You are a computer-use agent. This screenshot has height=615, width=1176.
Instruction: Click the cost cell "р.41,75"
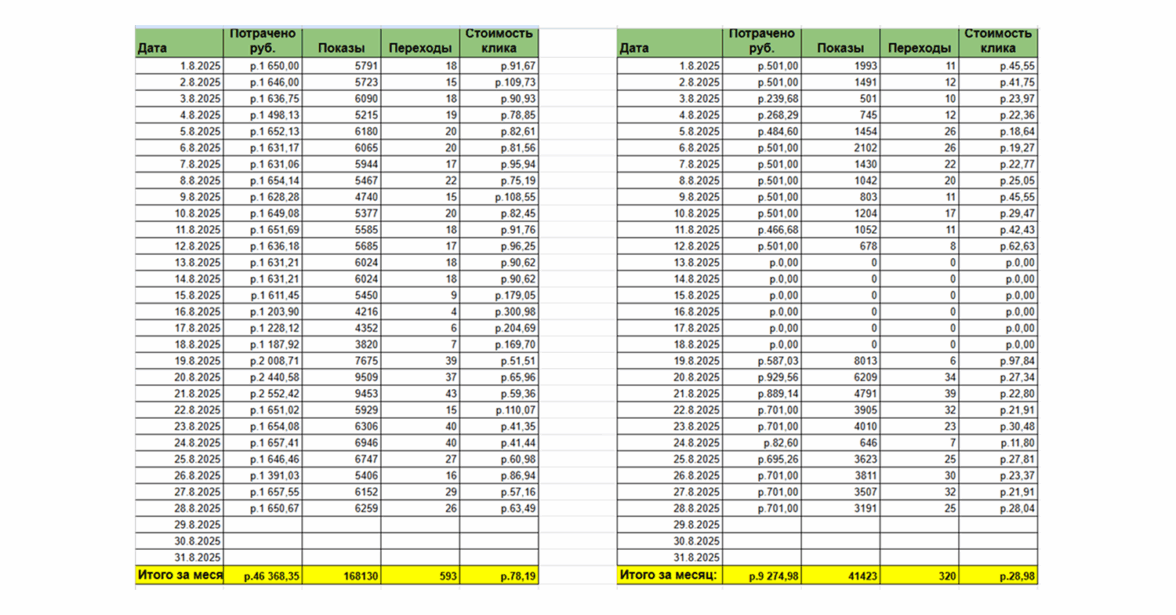[x=998, y=82]
